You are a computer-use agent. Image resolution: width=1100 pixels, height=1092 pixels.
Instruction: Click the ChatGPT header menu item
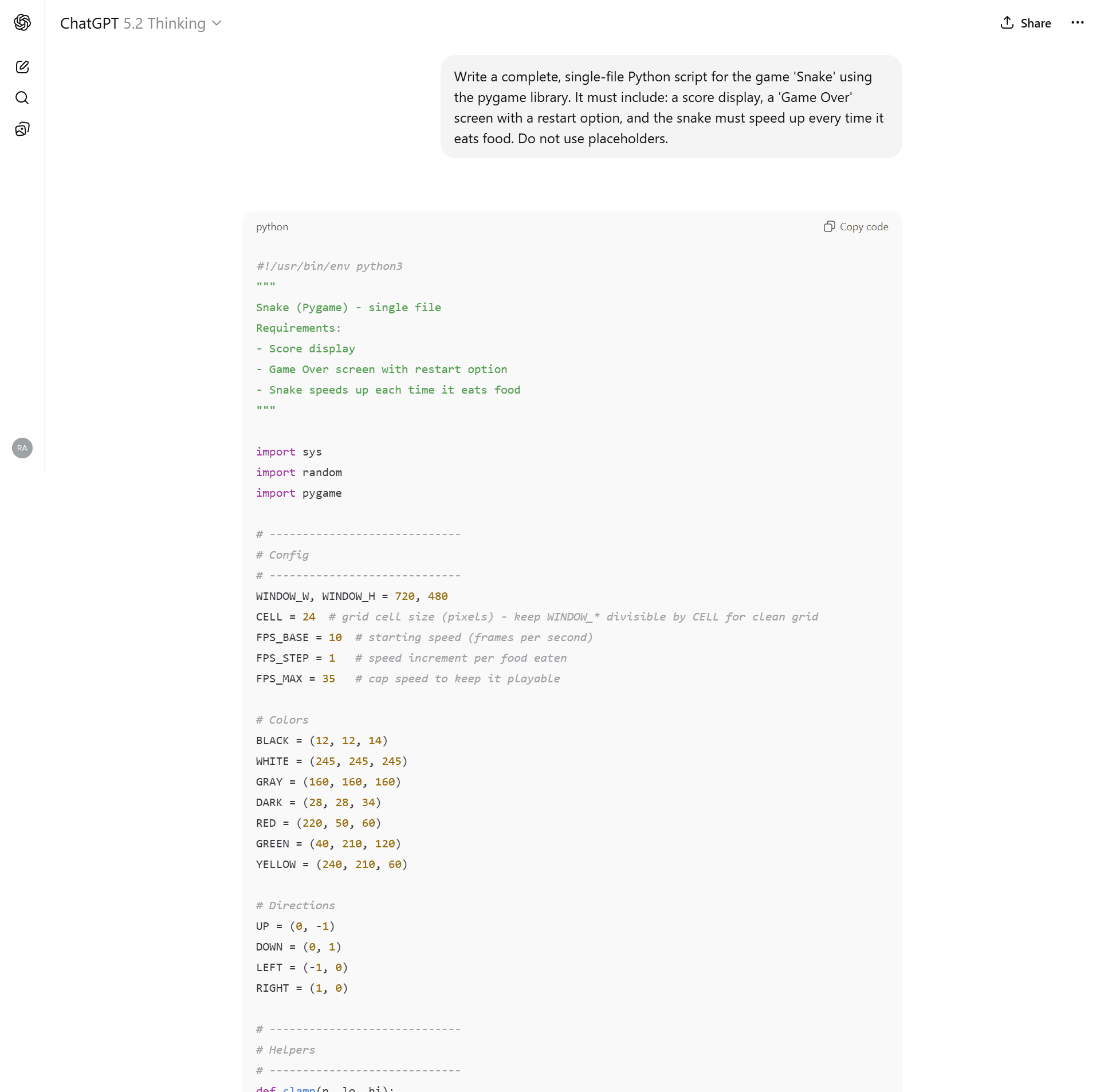[x=89, y=23]
